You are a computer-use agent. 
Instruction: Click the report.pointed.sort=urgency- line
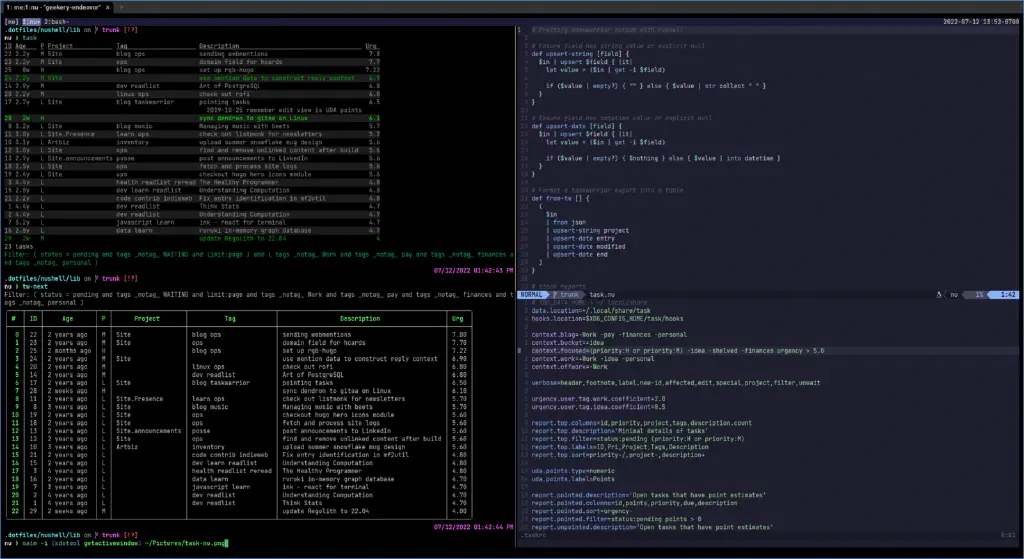click(x=581, y=511)
